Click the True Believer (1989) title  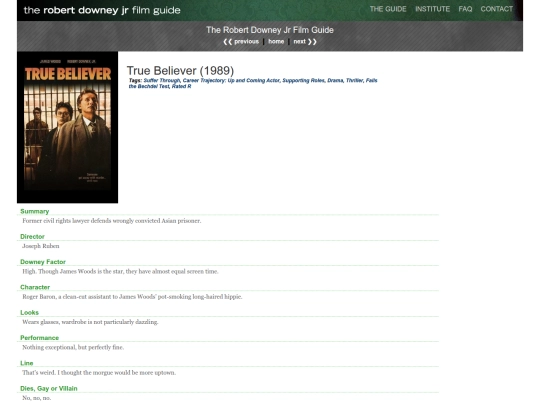(x=180, y=71)
